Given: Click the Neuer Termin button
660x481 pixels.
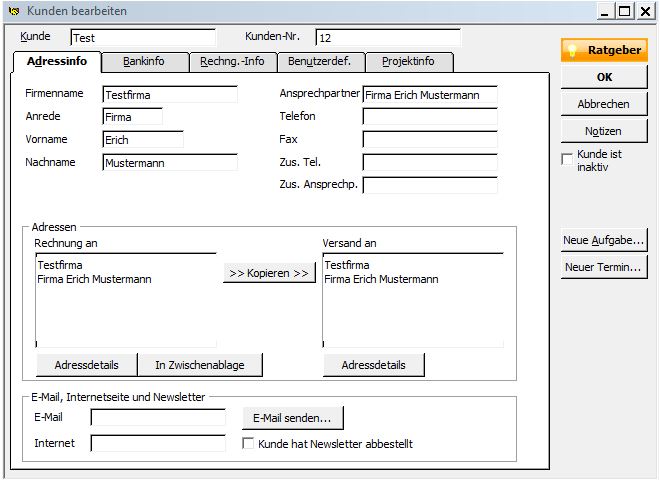Looking at the screenshot, I should pyautogui.click(x=604, y=267).
